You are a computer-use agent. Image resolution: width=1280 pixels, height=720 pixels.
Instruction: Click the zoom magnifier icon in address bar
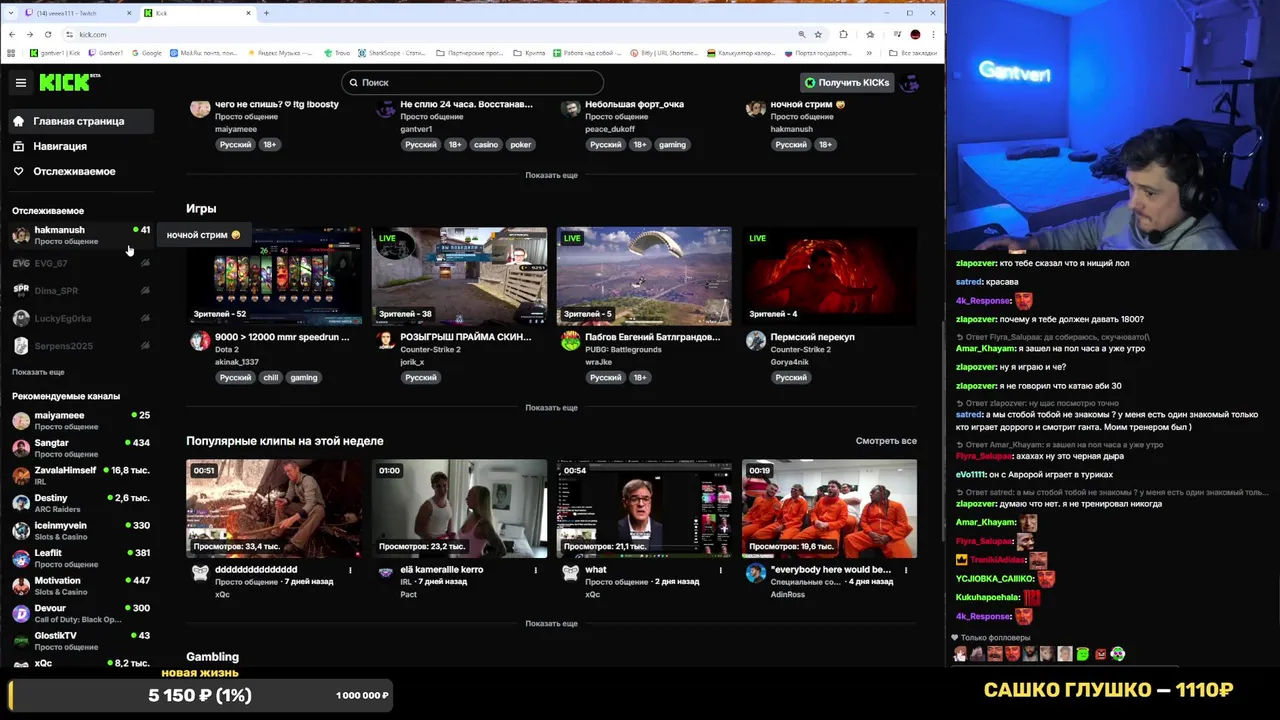(x=801, y=34)
